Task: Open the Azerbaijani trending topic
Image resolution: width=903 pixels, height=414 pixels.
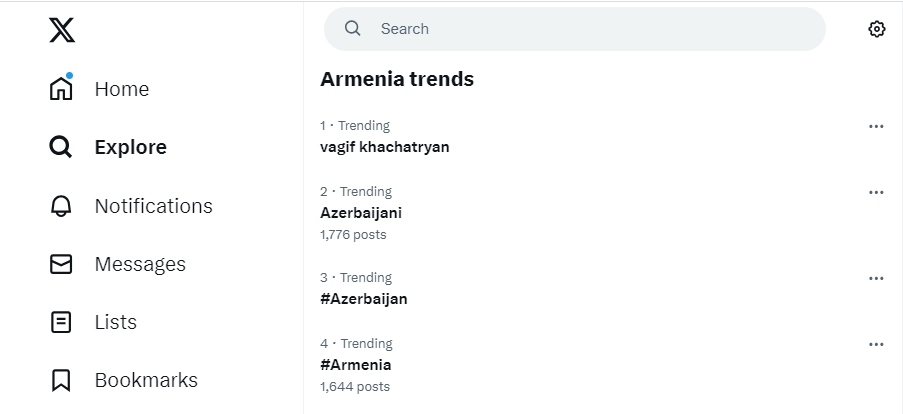Action: (361, 213)
